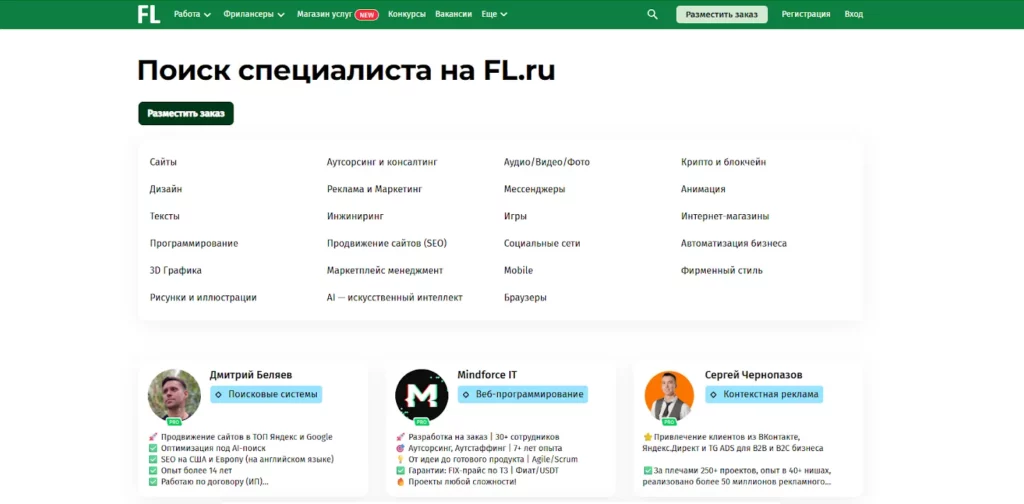
Task: Click text 'От идеи до готового продукта'
Action: [466, 460]
